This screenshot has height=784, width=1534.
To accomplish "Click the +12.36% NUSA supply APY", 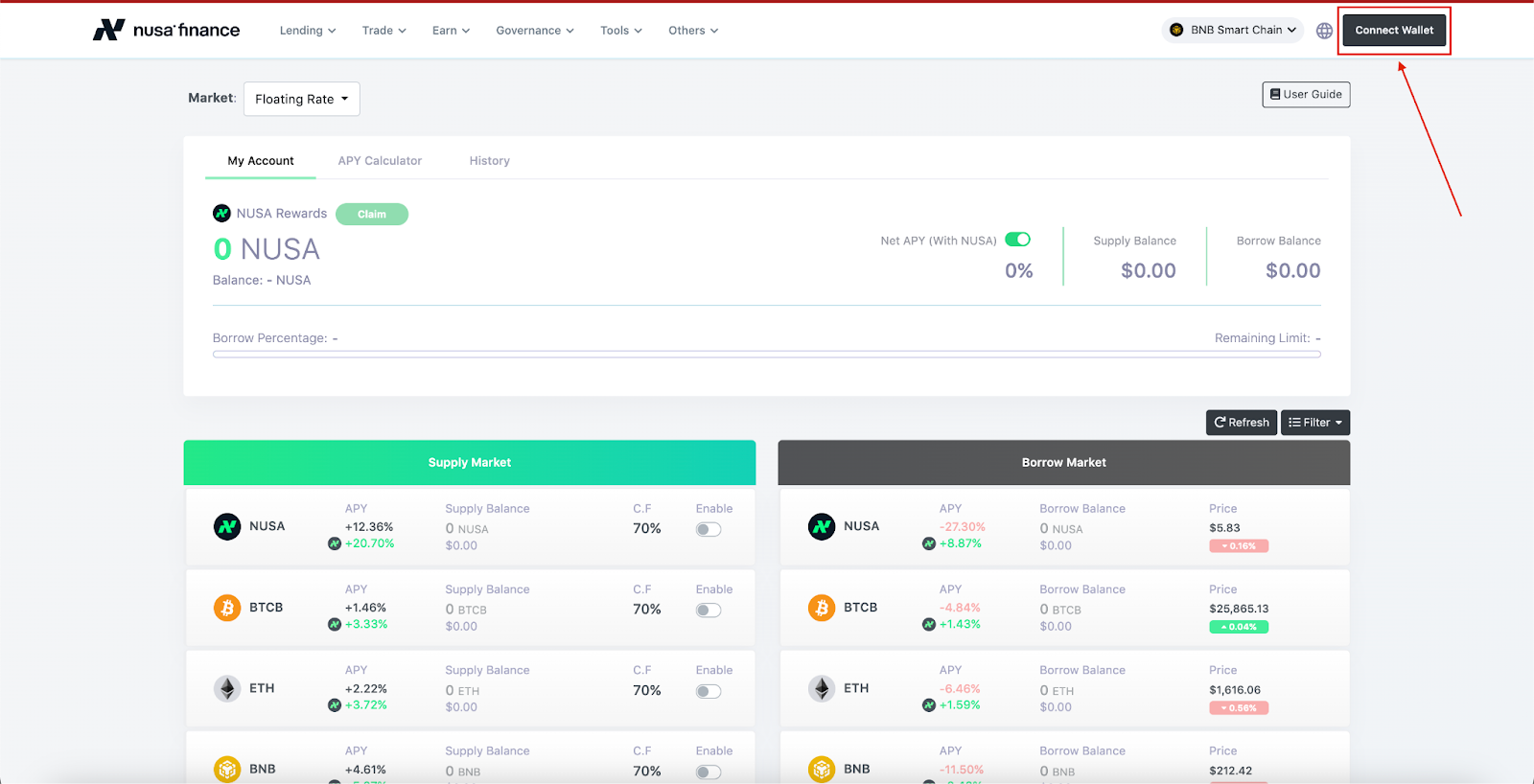I will click(369, 527).
